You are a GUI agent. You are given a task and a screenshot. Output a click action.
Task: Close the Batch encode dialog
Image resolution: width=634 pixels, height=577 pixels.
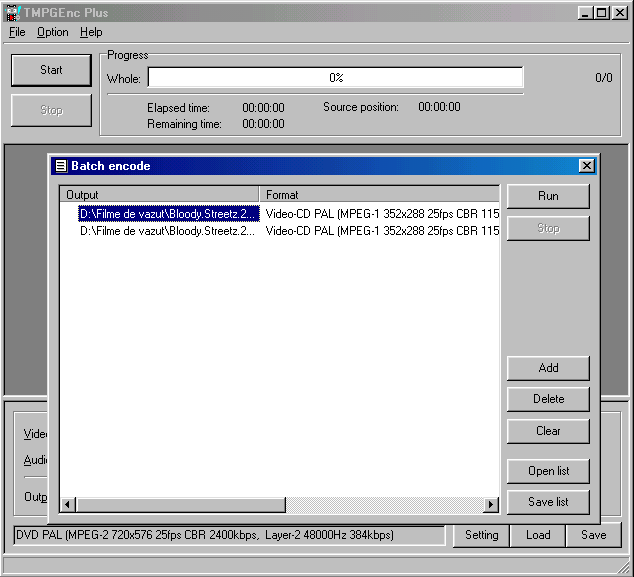coord(586,166)
